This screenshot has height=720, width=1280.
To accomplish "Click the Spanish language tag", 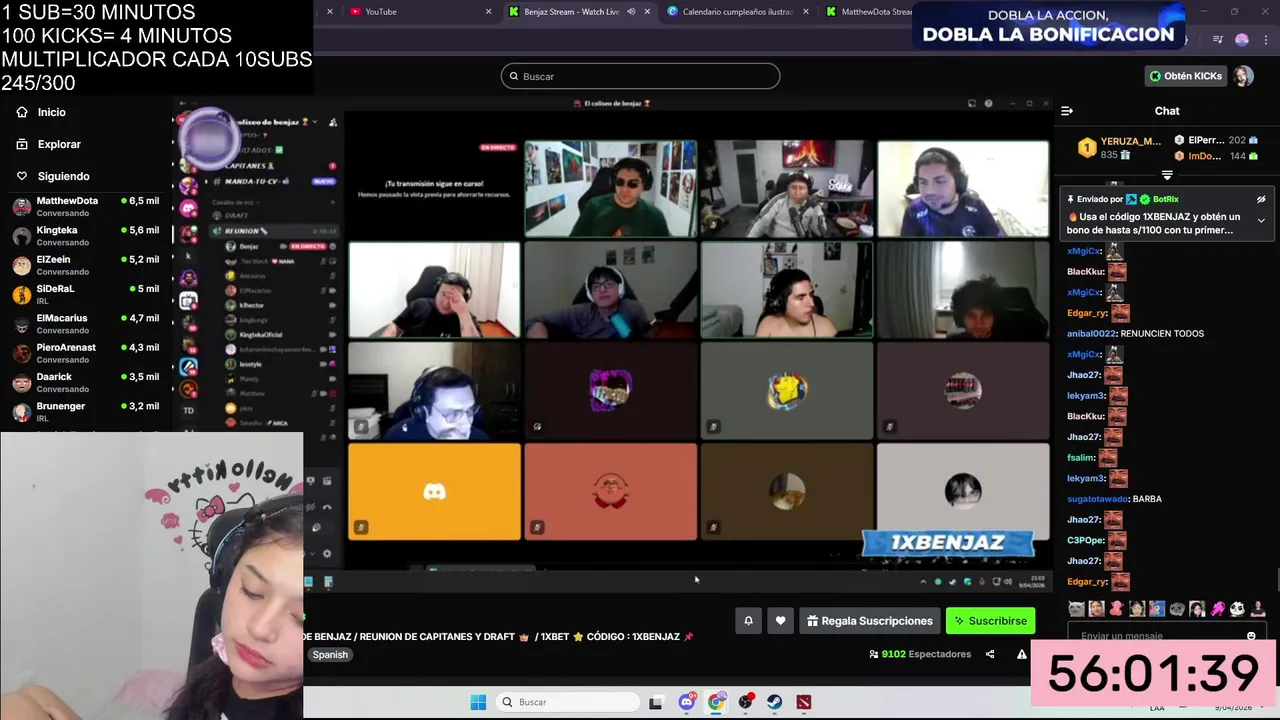I will [x=330, y=655].
